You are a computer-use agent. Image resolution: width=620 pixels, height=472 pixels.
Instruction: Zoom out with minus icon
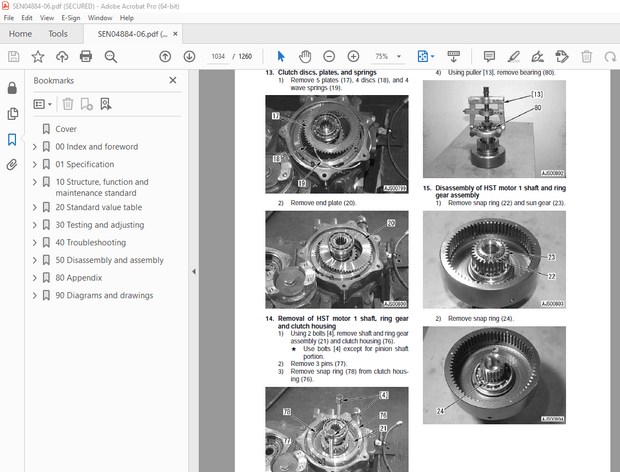pos(329,57)
